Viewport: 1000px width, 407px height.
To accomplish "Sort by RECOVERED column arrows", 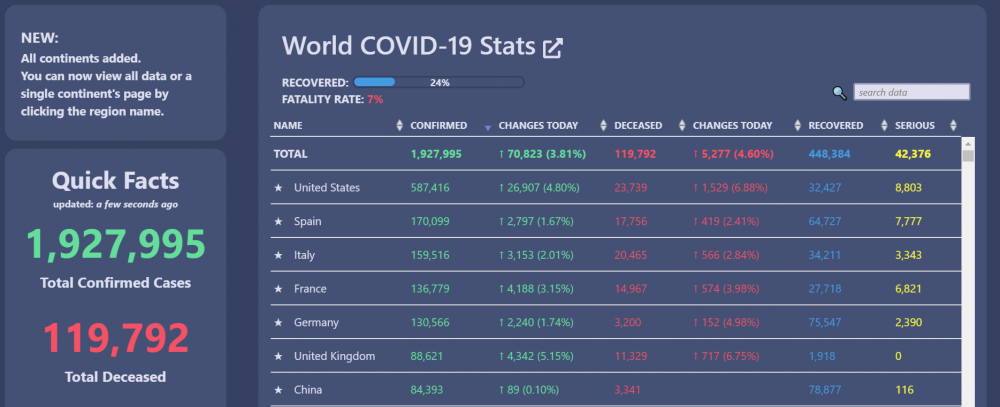I will coord(884,126).
